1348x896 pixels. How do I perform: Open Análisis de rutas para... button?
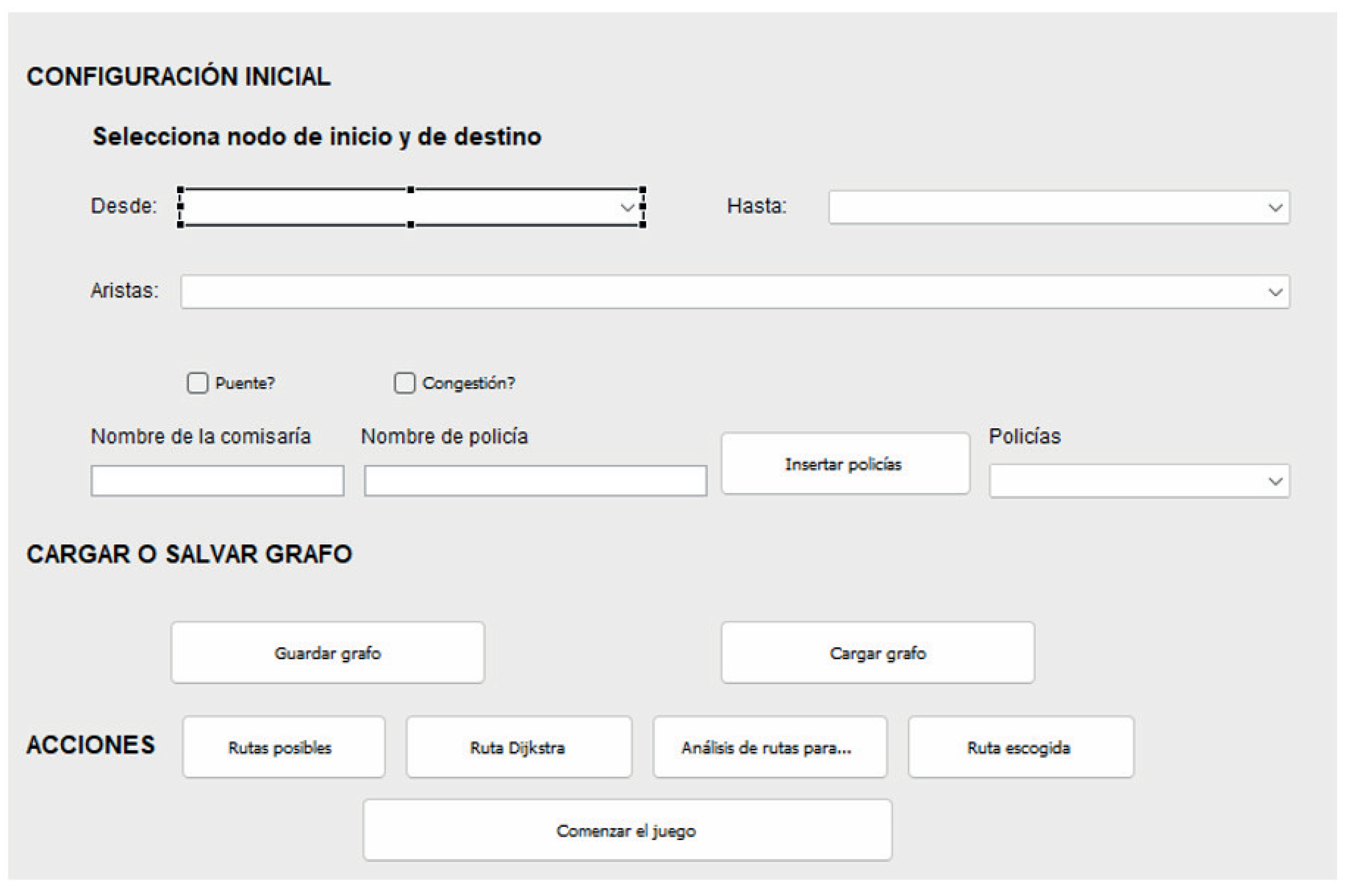tap(770, 747)
